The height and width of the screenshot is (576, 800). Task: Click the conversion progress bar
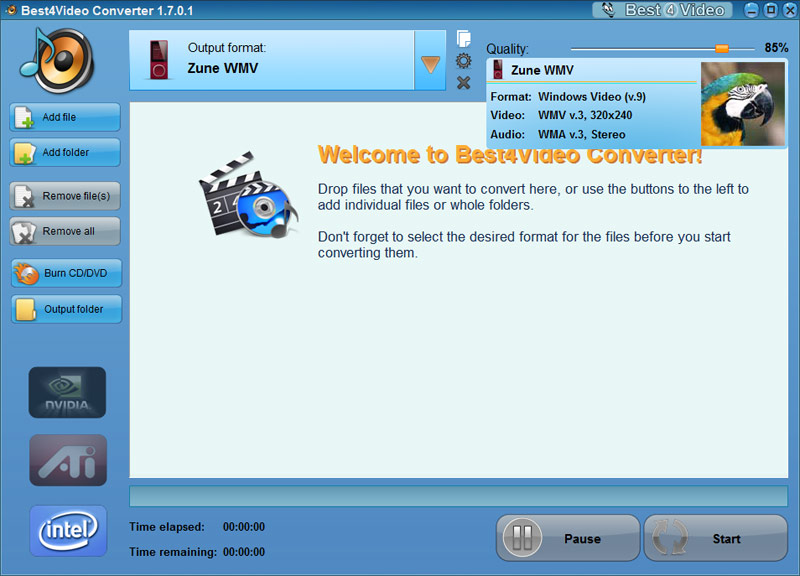(x=458, y=496)
